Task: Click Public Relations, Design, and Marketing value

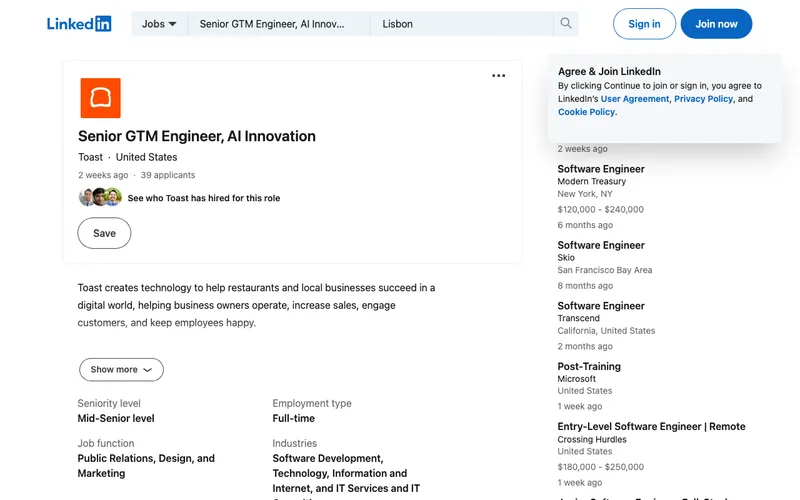Action: click(x=146, y=466)
